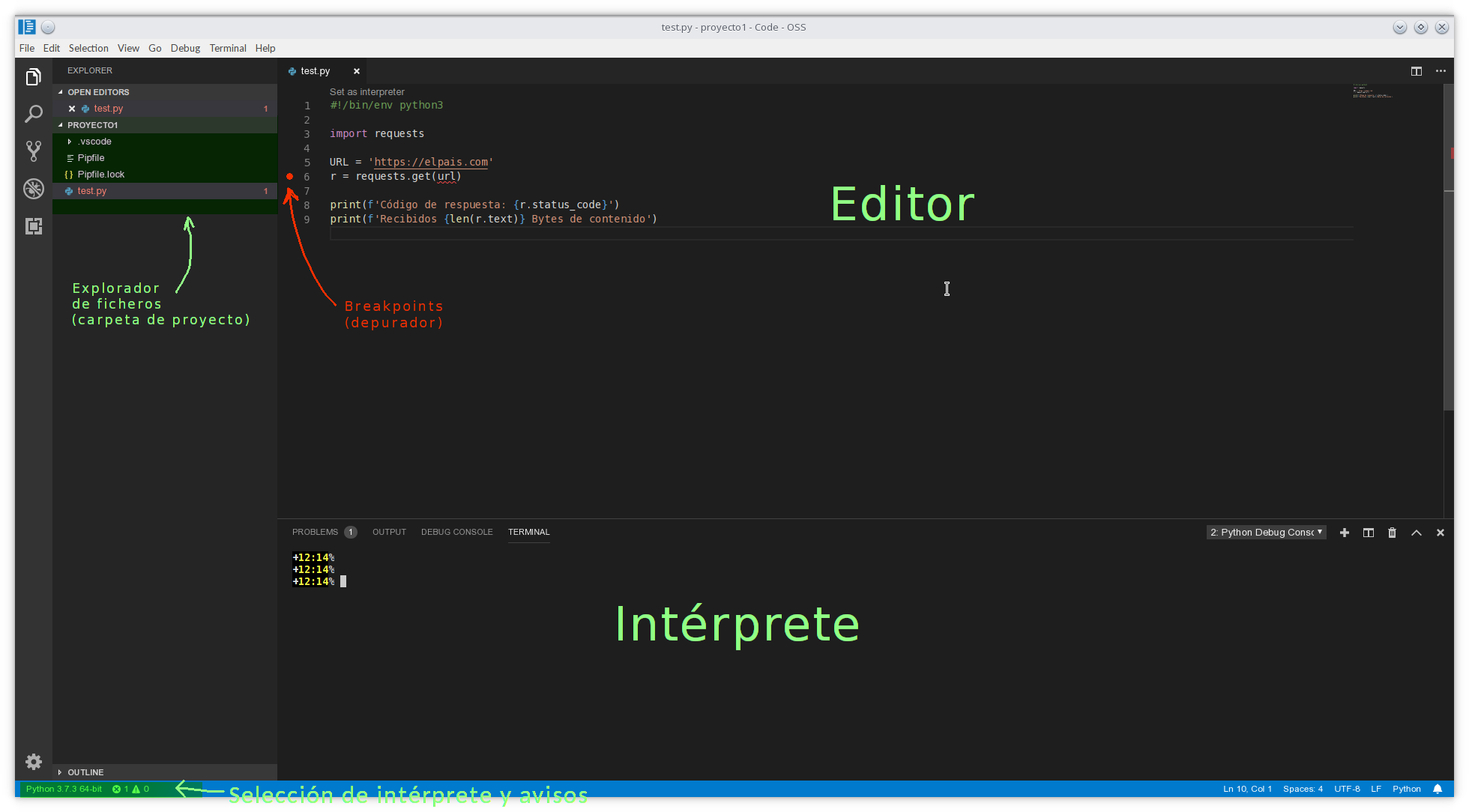This screenshot has width=1469, height=812.
Task: Remove the breakpoint on line 6
Action: click(x=289, y=177)
